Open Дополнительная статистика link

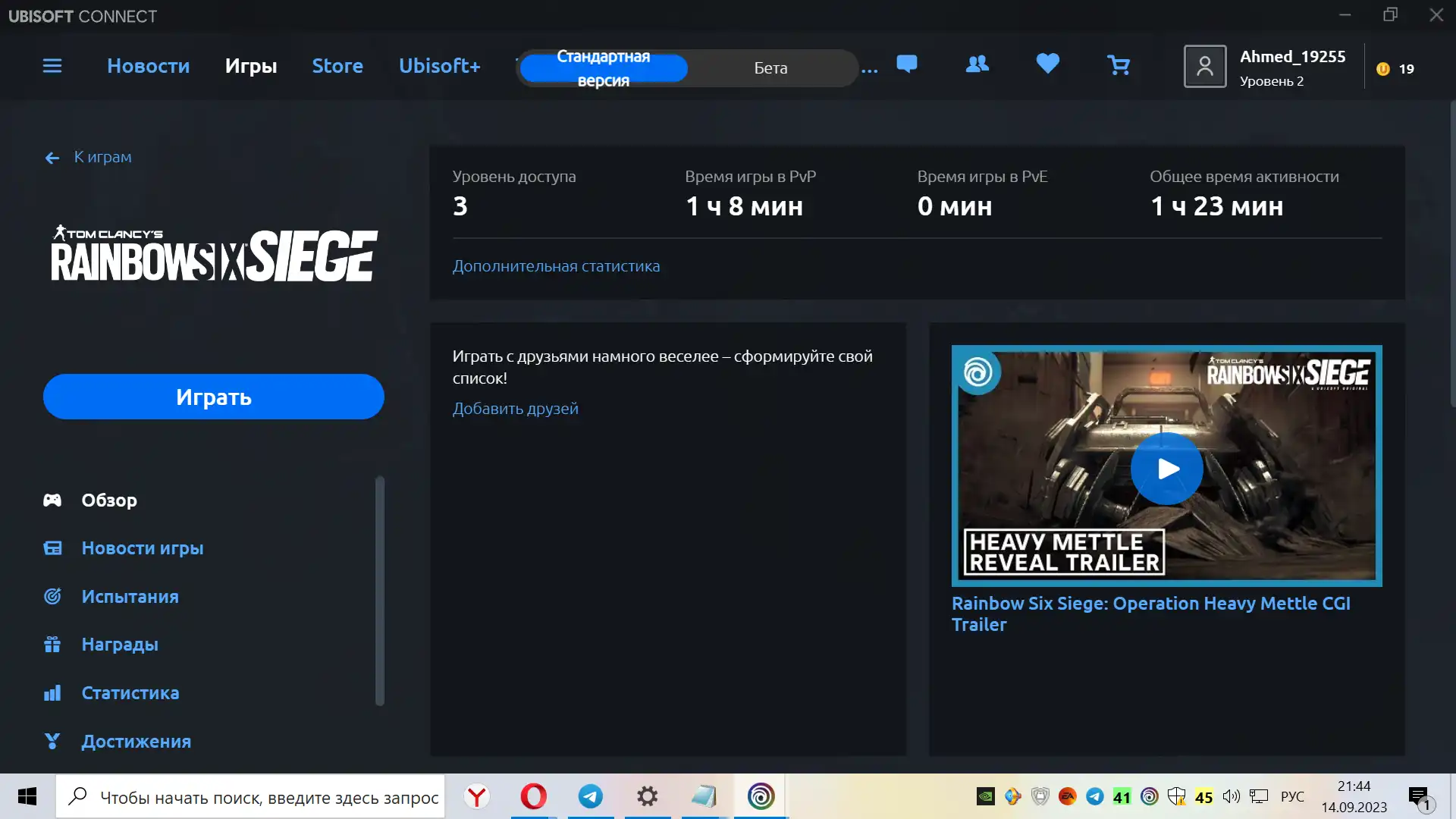pos(556,266)
